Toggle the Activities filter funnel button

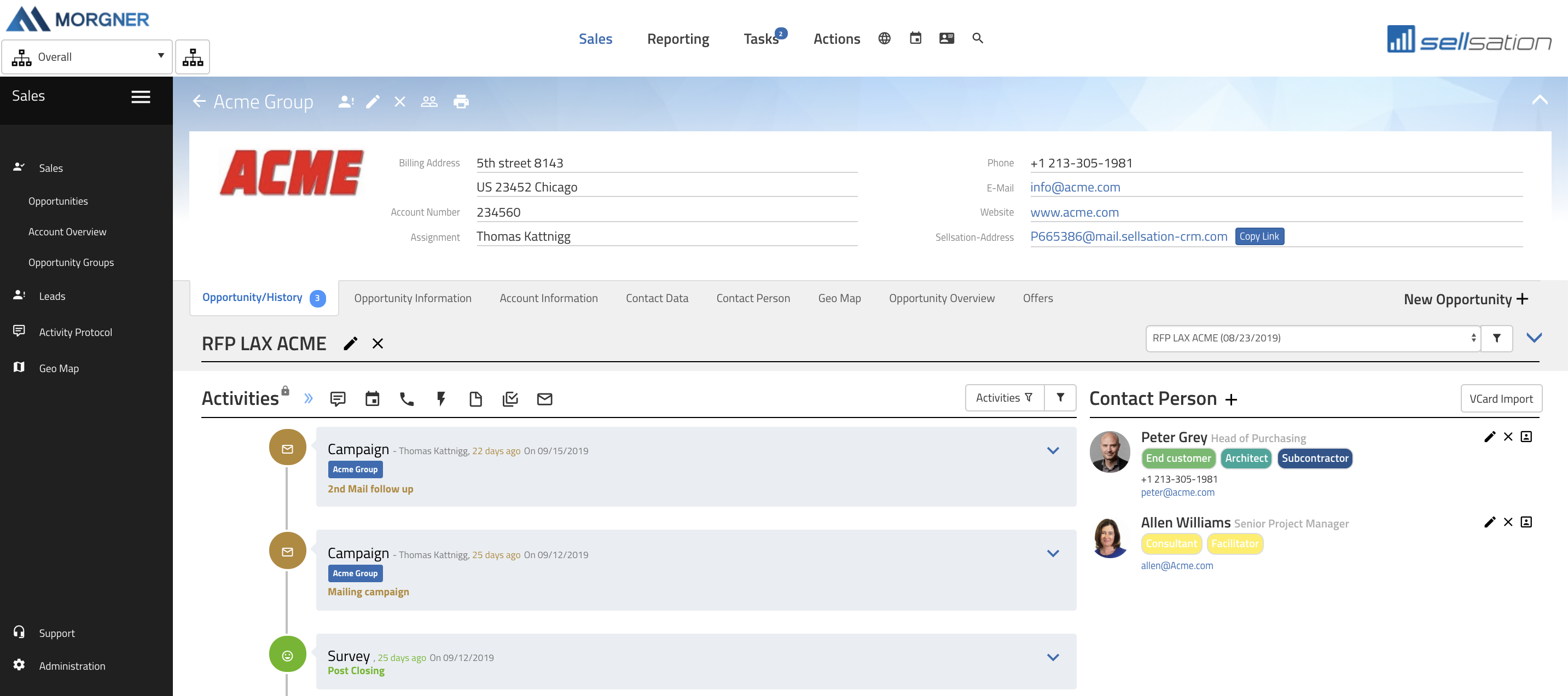click(1060, 398)
